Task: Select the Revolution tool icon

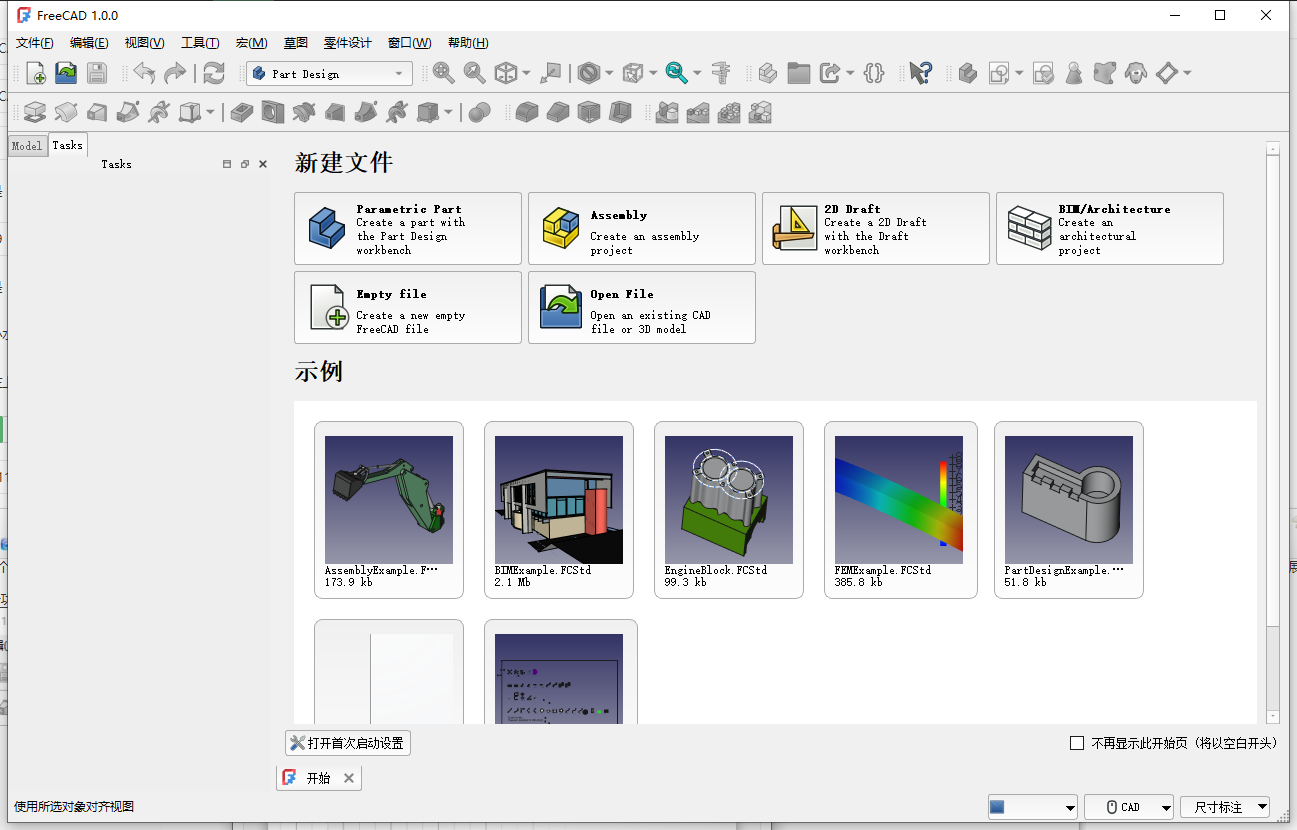Action: click(66, 112)
